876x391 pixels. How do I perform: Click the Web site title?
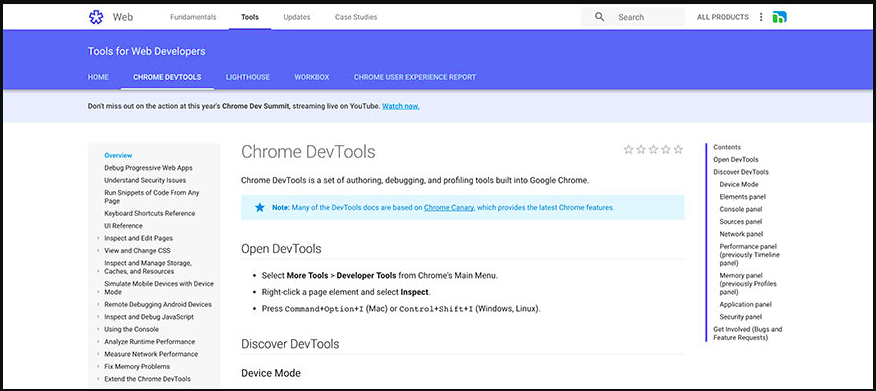[x=123, y=17]
